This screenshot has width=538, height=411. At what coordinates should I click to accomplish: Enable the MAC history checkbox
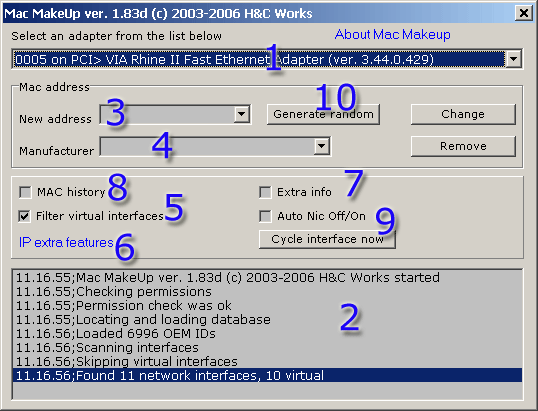(25, 192)
